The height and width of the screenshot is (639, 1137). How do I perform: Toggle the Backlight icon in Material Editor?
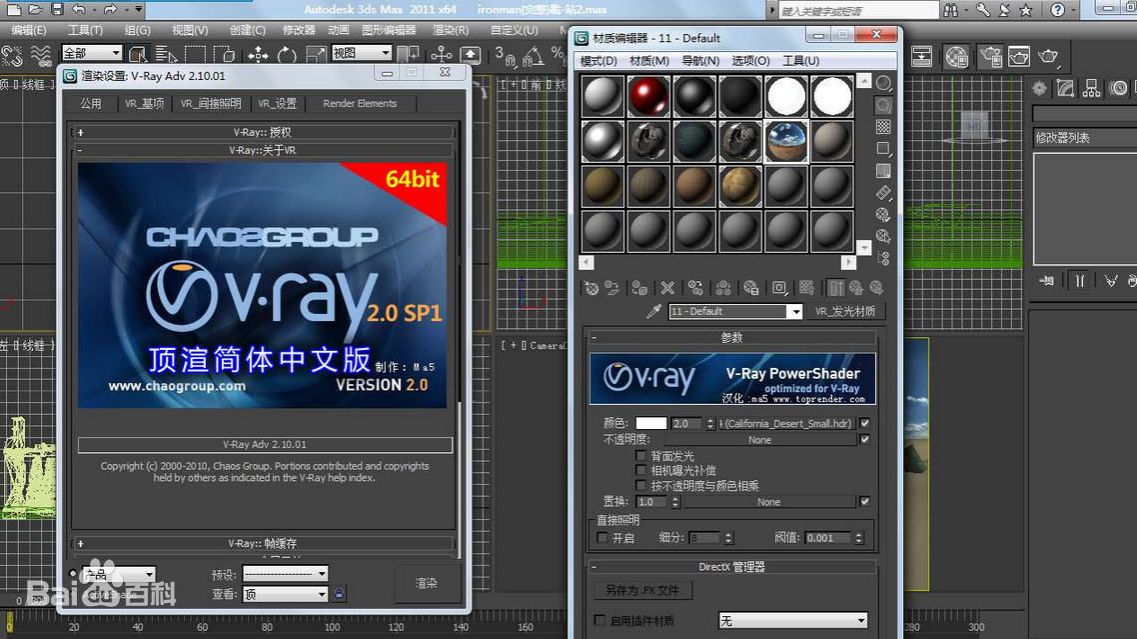pyautogui.click(x=883, y=106)
